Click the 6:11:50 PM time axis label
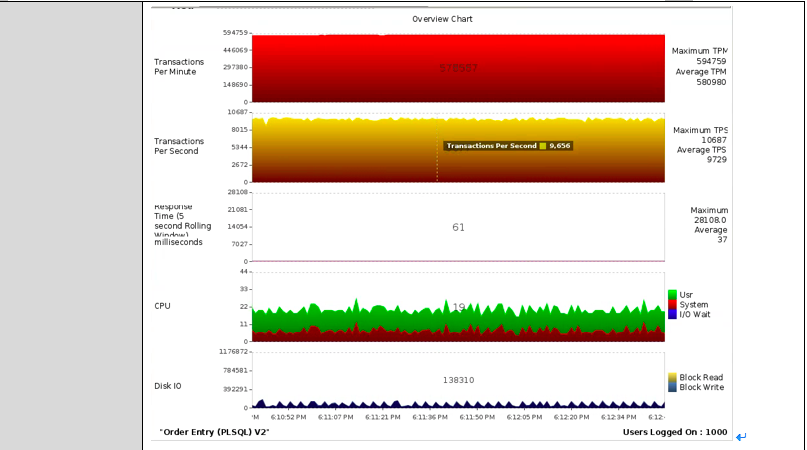 point(477,417)
